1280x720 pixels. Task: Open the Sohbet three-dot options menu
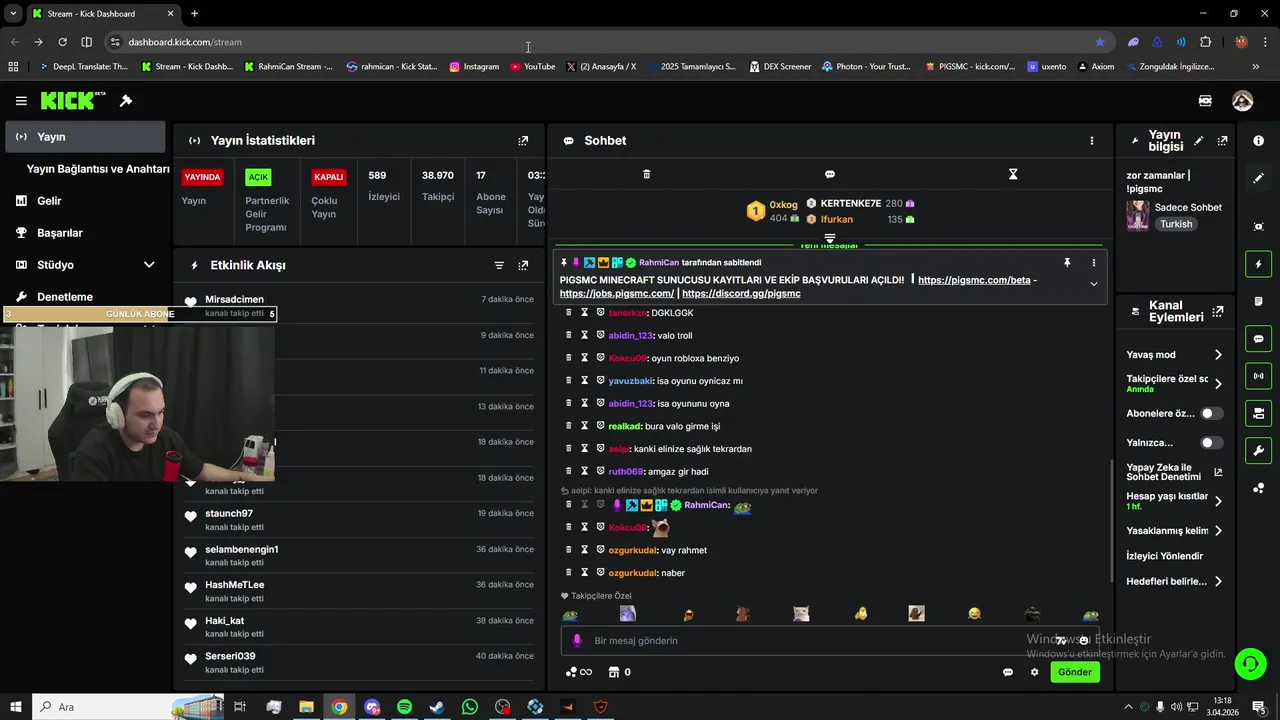coord(1092,141)
